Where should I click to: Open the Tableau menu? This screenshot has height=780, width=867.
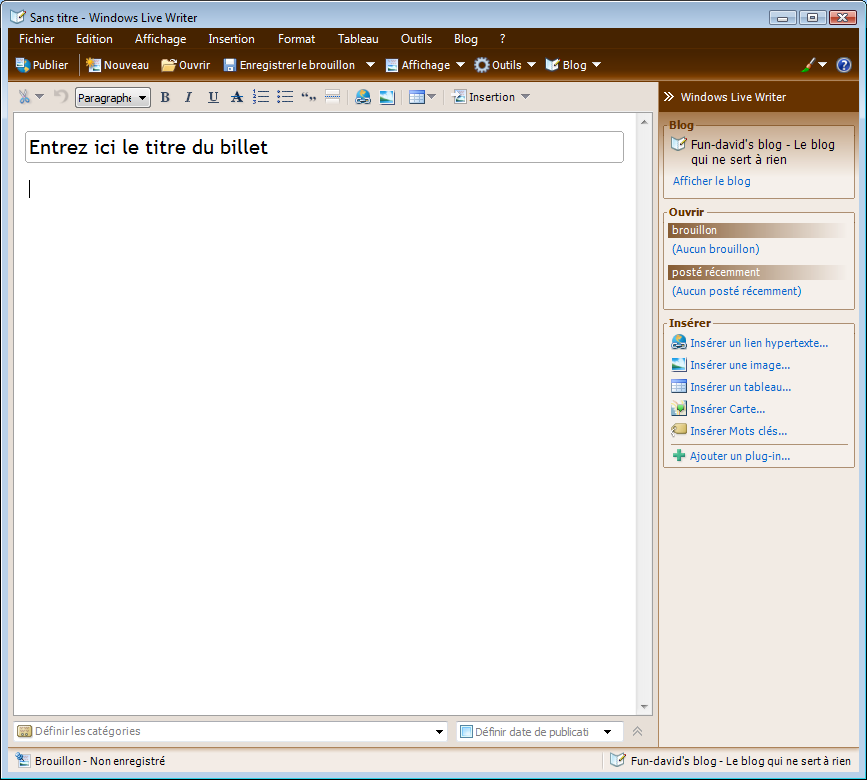click(x=358, y=39)
